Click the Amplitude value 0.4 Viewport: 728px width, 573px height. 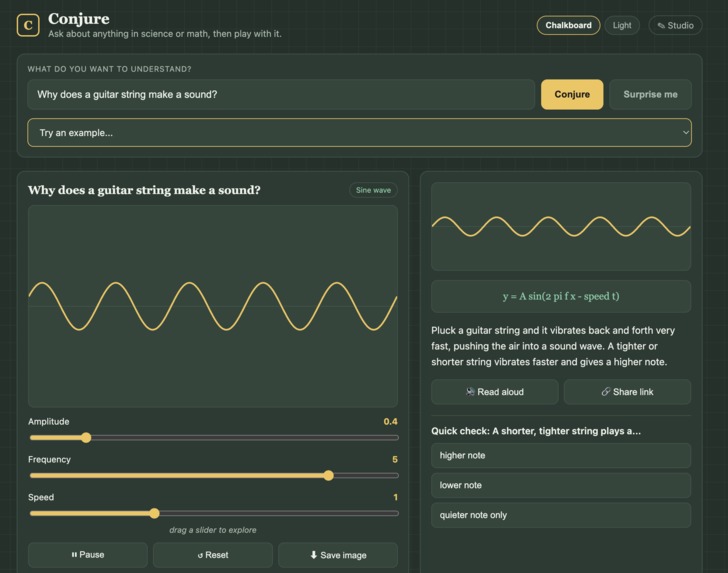(x=390, y=422)
